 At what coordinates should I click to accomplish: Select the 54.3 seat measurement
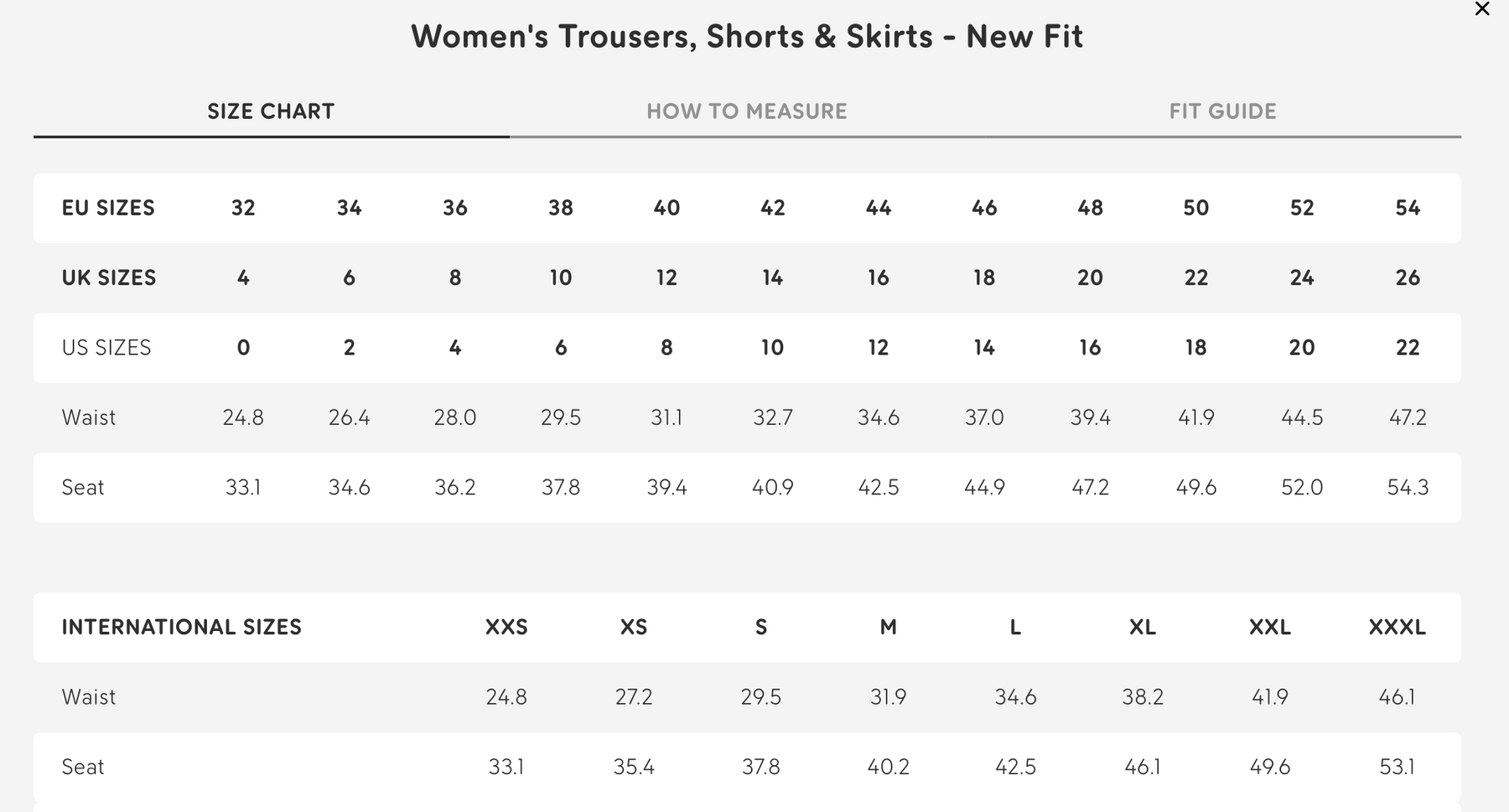click(x=1408, y=487)
